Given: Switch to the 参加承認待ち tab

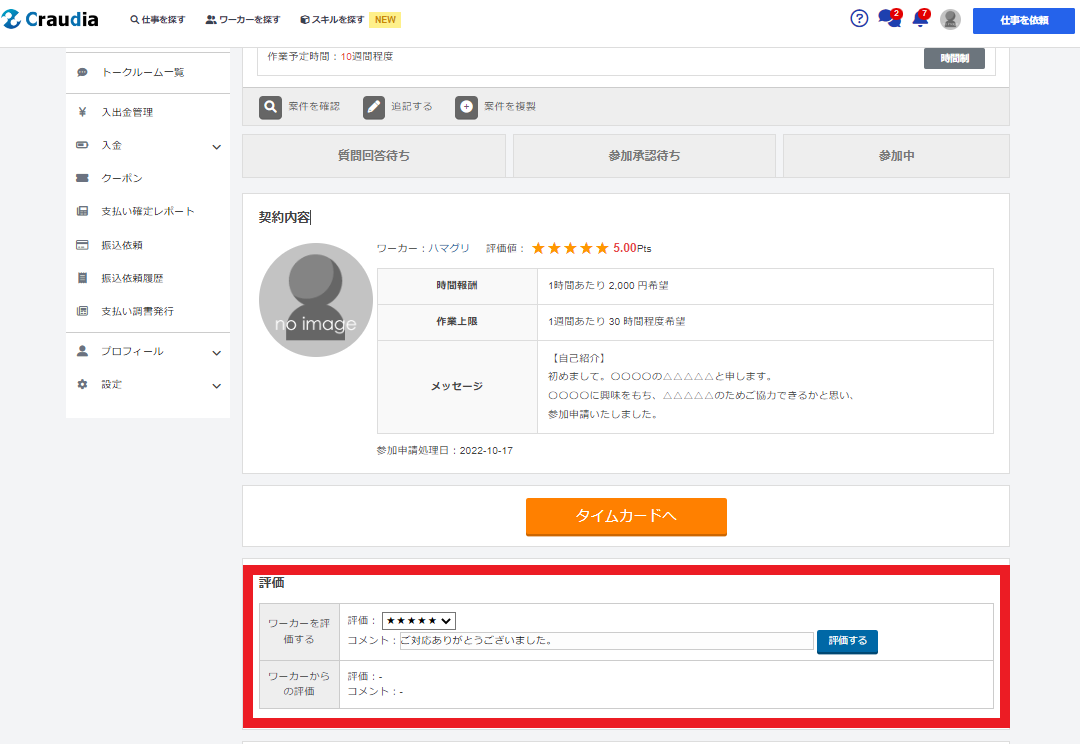Looking at the screenshot, I should click(644, 156).
